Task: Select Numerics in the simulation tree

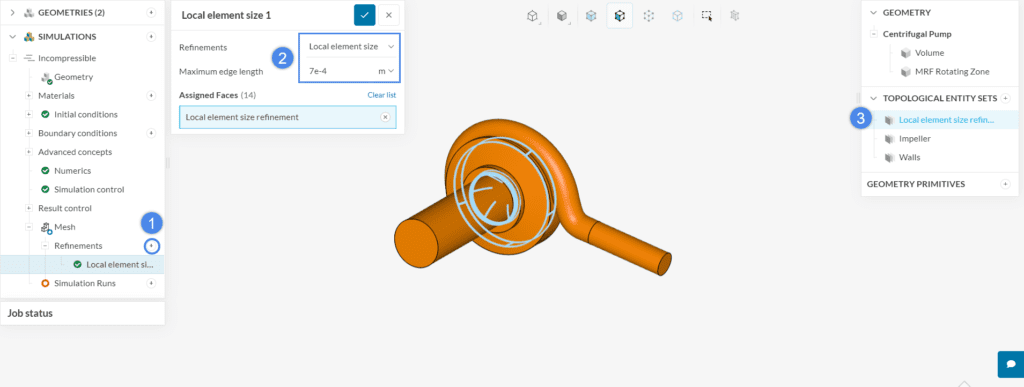Action: [x=72, y=170]
